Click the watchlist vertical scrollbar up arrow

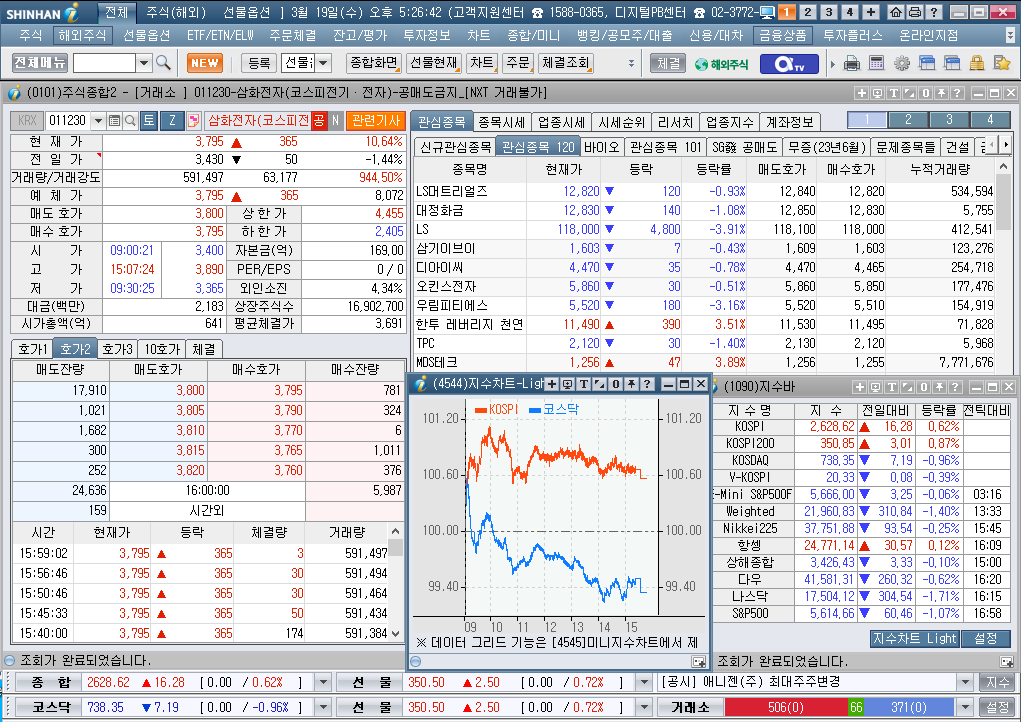1003,167
